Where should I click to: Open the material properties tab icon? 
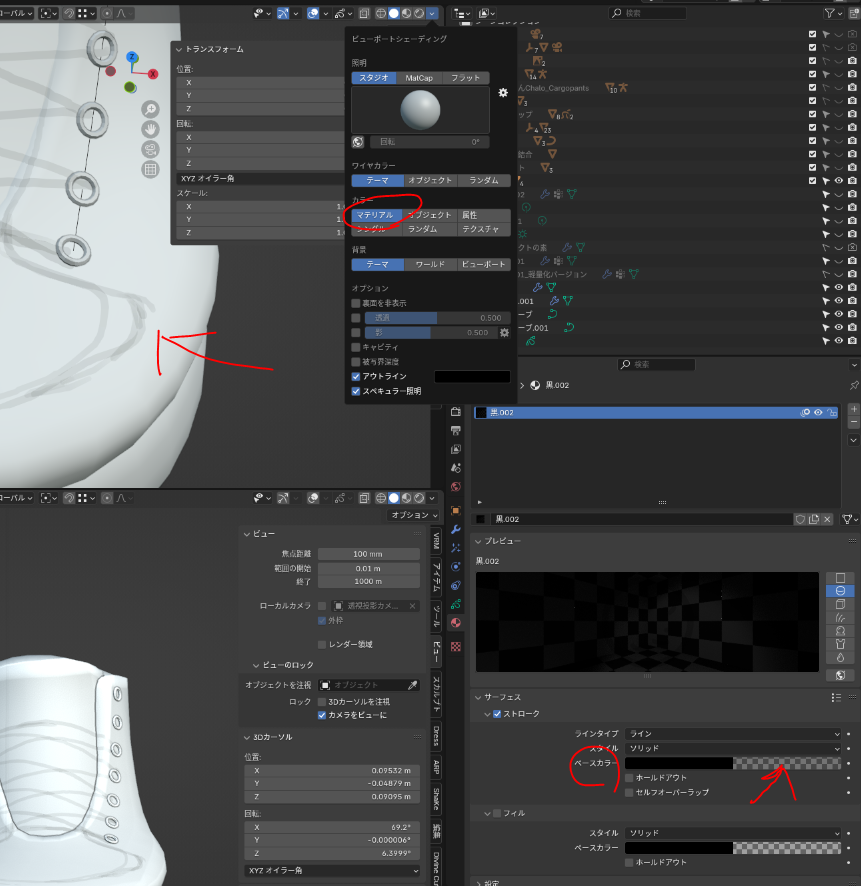[x=456, y=622]
